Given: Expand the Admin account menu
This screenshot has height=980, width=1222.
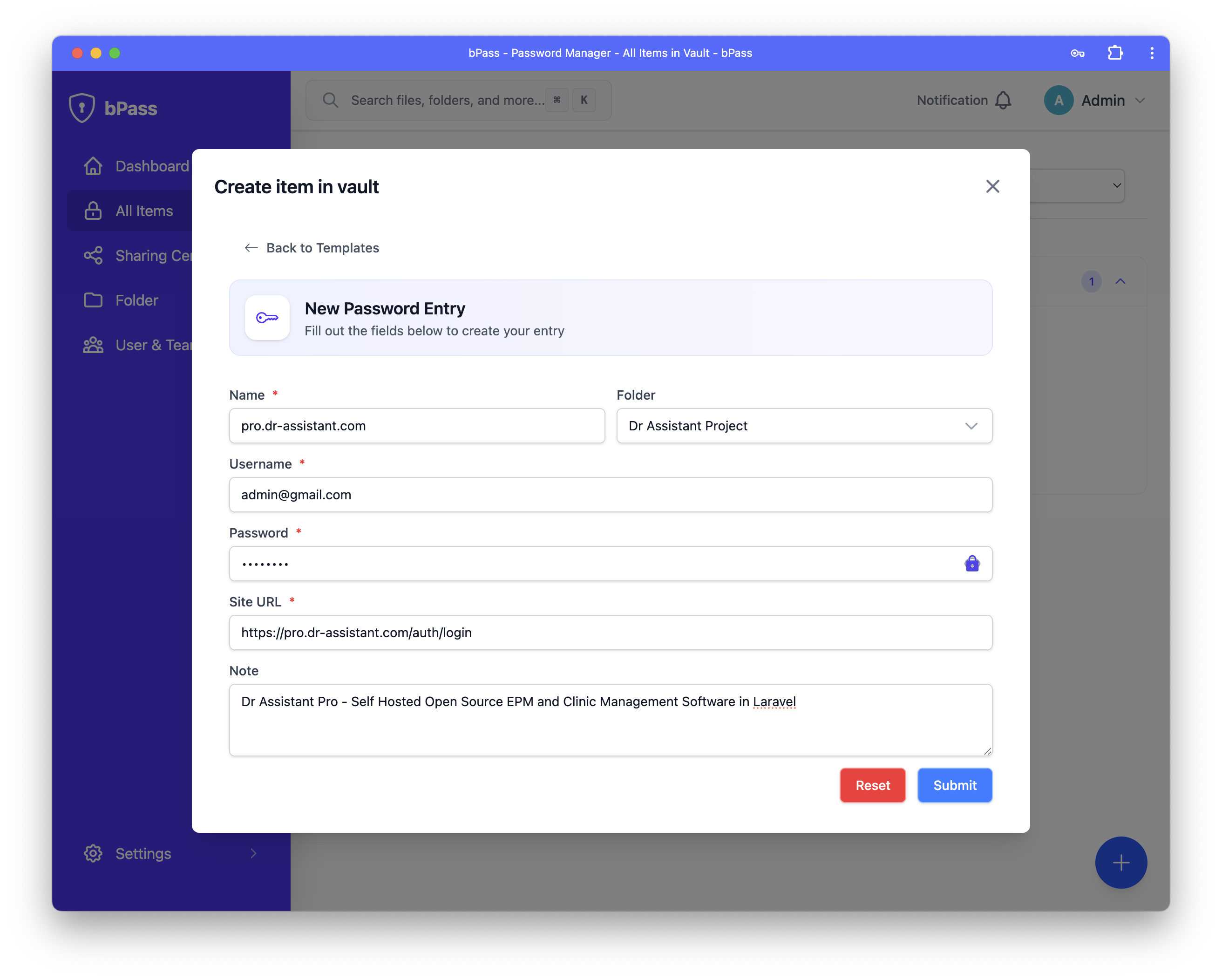Looking at the screenshot, I should click(x=1140, y=100).
